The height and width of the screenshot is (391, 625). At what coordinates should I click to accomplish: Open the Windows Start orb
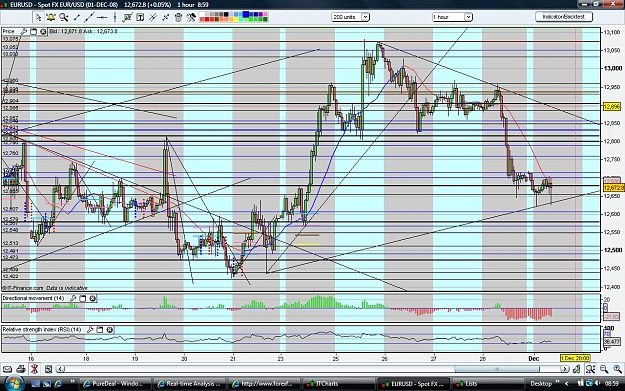coord(13,383)
